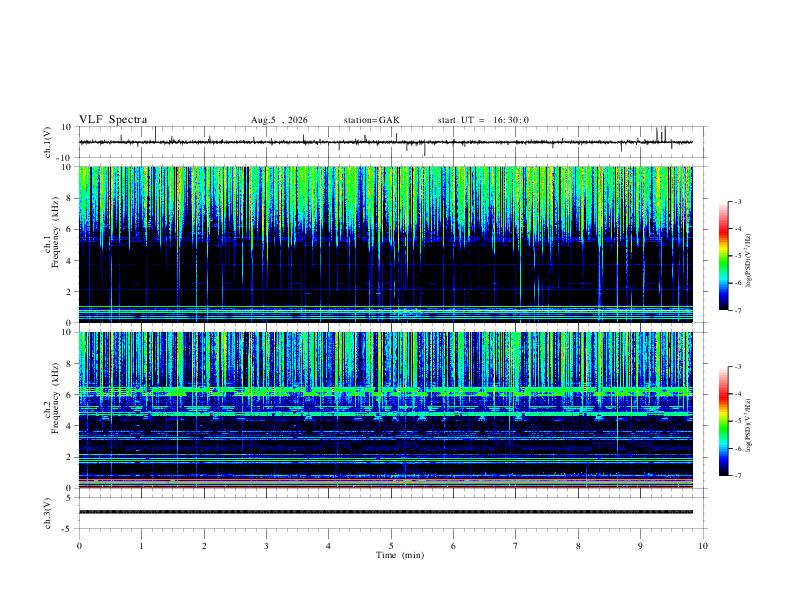The height and width of the screenshot is (612, 792).
Task: Click the 0 minute tick on the time axis
Action: 79,546
